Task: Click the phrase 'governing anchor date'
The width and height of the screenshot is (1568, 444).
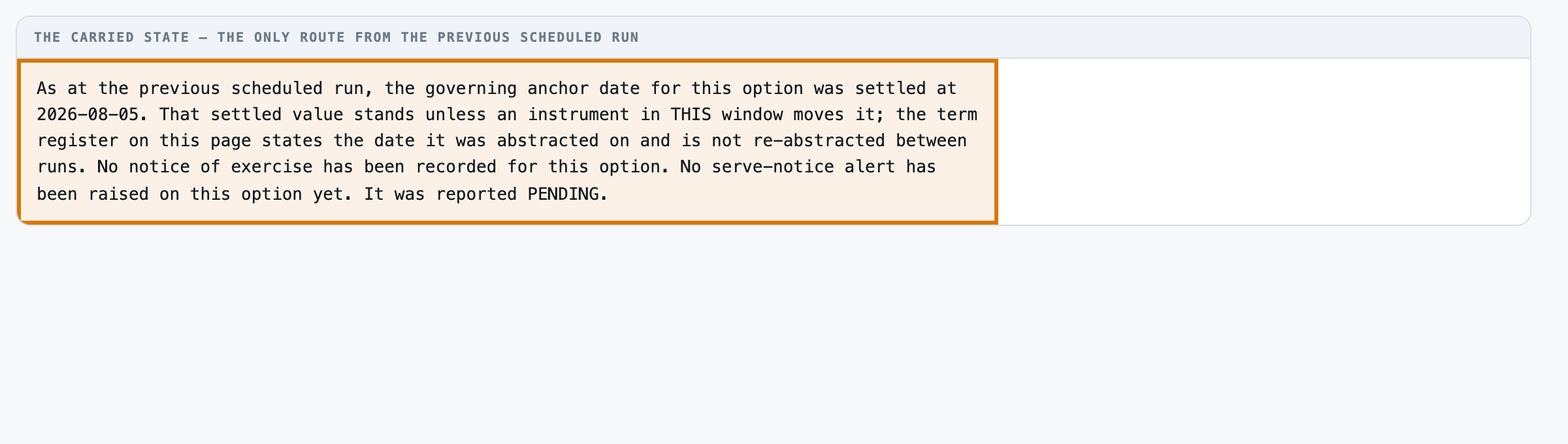Action: pyautogui.click(x=533, y=89)
